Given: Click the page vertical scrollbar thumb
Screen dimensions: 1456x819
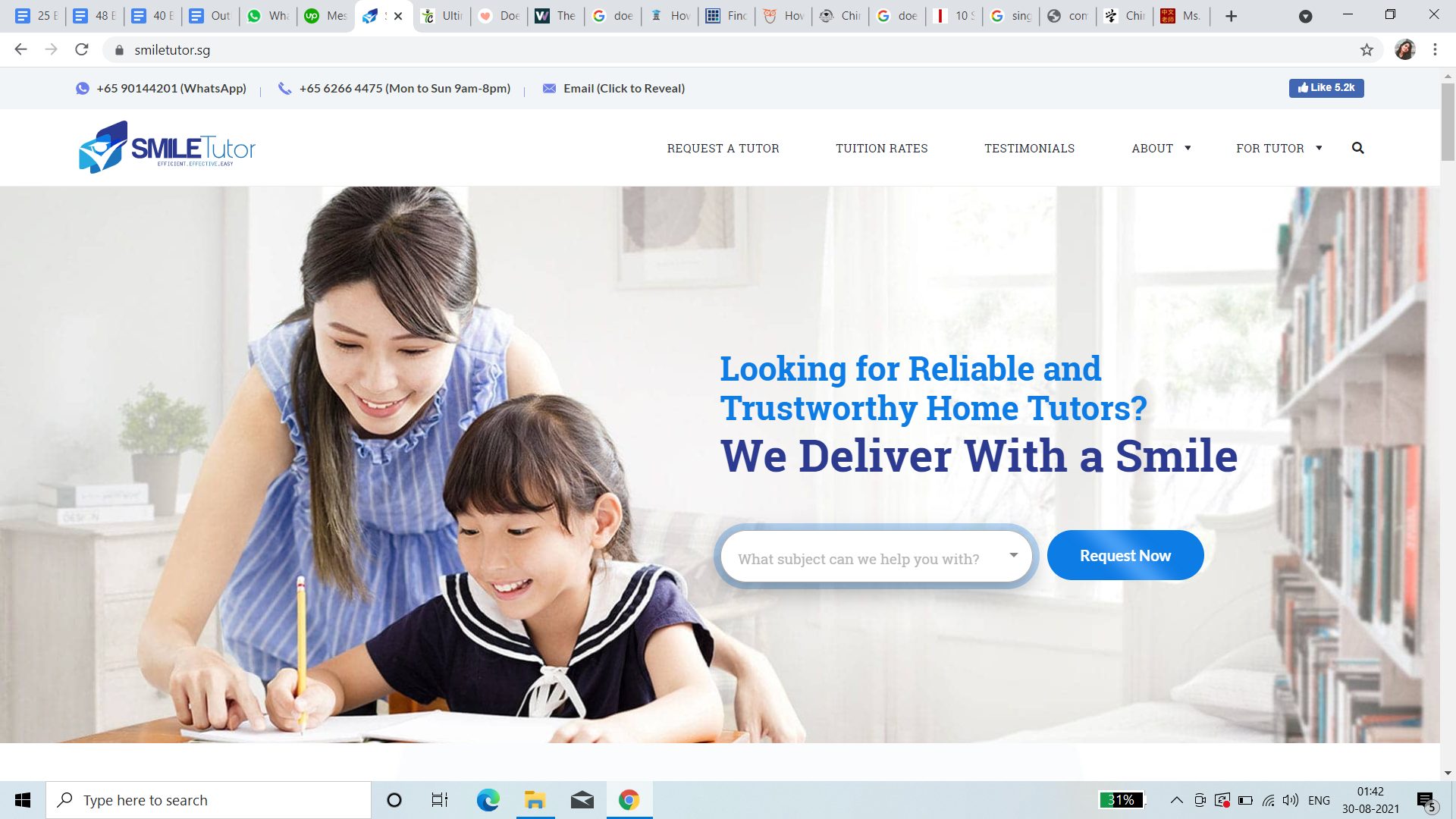Looking at the screenshot, I should click(1448, 121).
